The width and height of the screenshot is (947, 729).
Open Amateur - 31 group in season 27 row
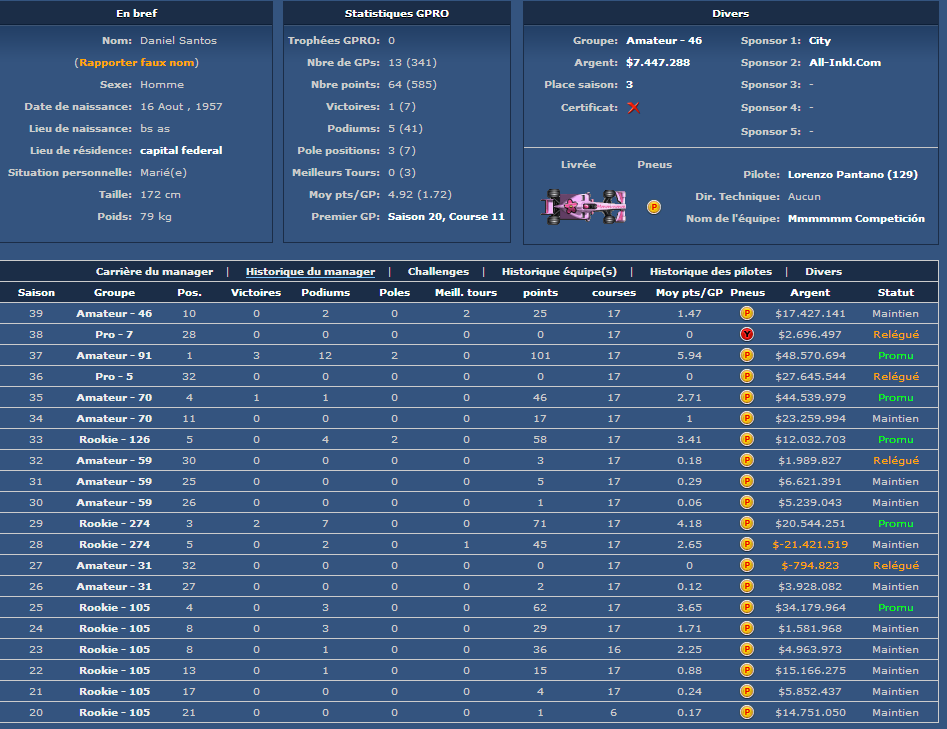tap(114, 565)
